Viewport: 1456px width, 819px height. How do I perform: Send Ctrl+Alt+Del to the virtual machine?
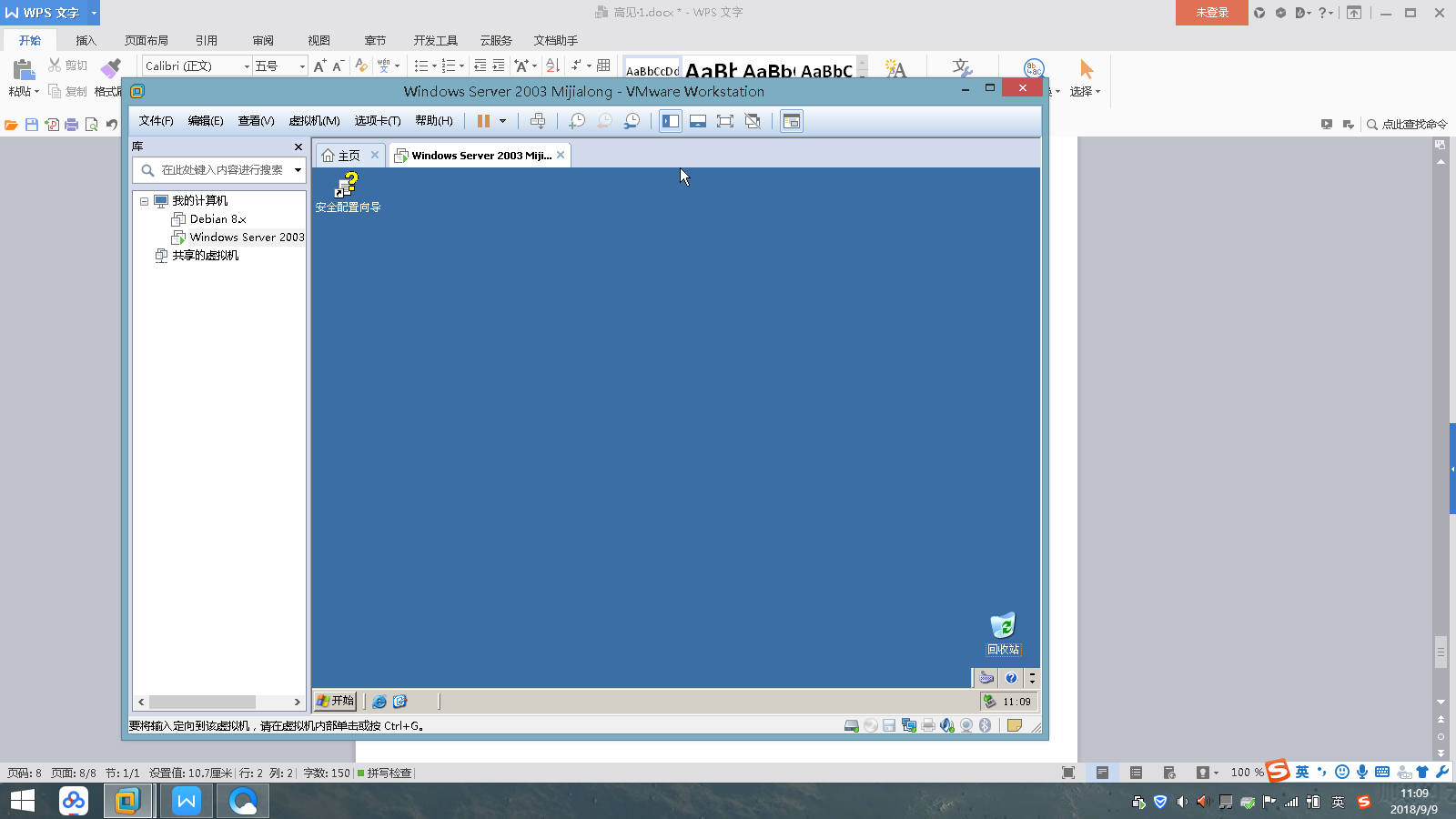(538, 121)
